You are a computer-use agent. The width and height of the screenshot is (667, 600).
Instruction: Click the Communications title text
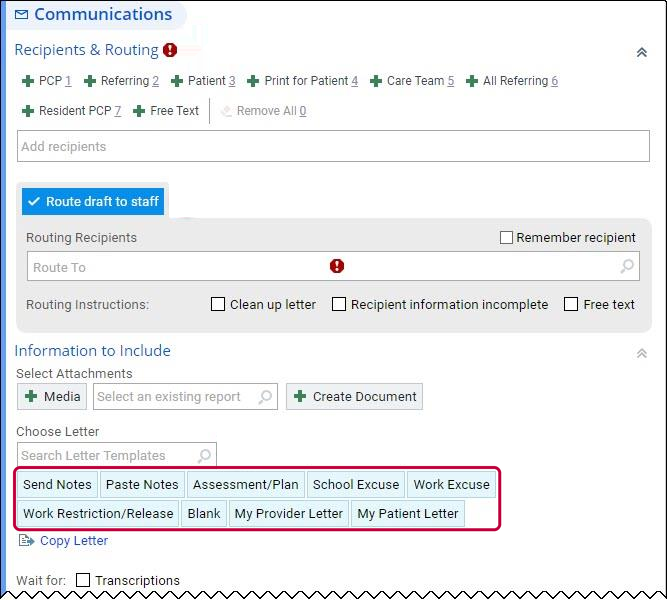tap(103, 14)
